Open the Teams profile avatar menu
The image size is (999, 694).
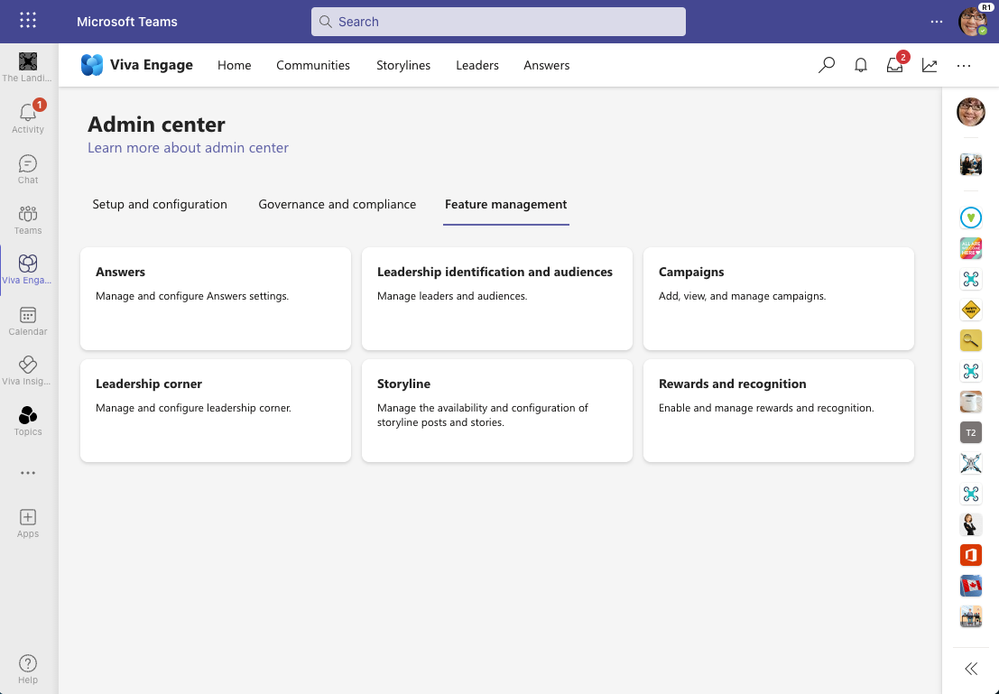point(973,21)
